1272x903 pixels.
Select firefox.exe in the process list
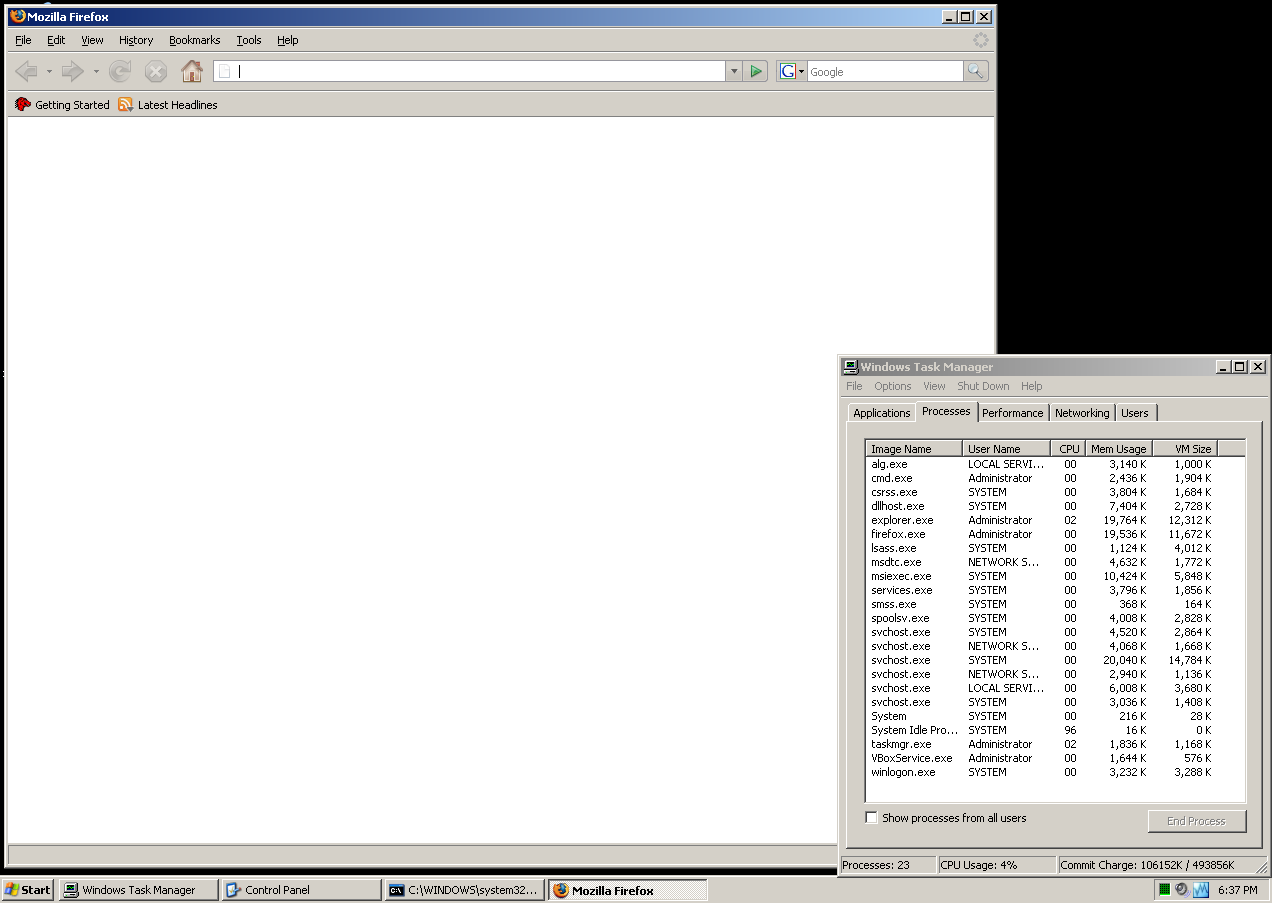point(898,534)
